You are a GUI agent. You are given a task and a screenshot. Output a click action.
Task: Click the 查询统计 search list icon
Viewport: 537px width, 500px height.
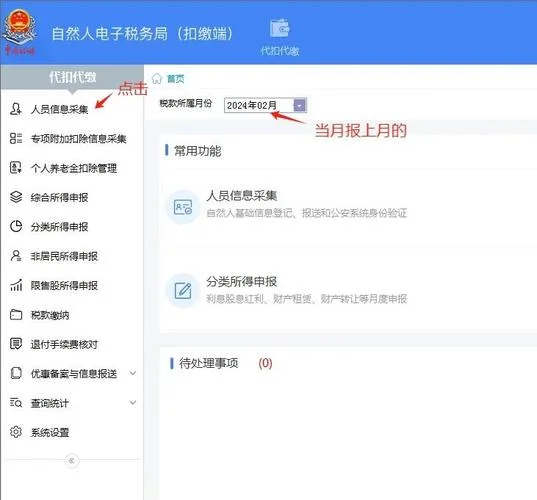[x=16, y=403]
